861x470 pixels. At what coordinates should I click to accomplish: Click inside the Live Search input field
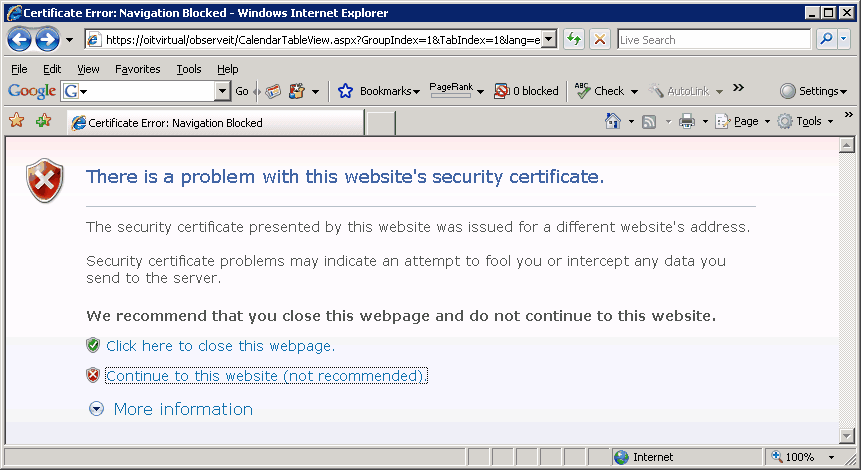[x=712, y=40]
